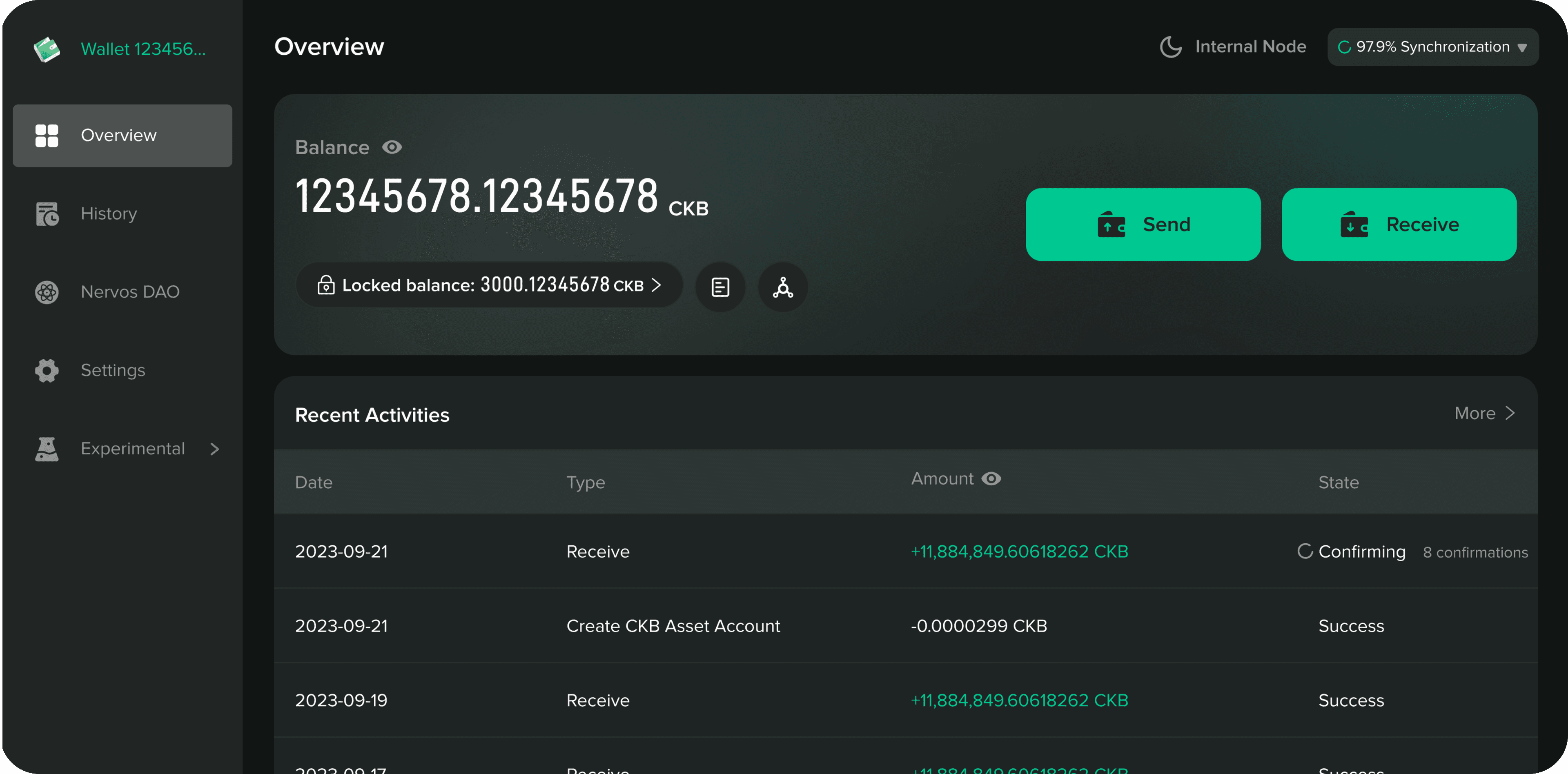Click the Settings gear icon
Image resolution: width=1568 pixels, height=774 pixels.
tap(47, 370)
